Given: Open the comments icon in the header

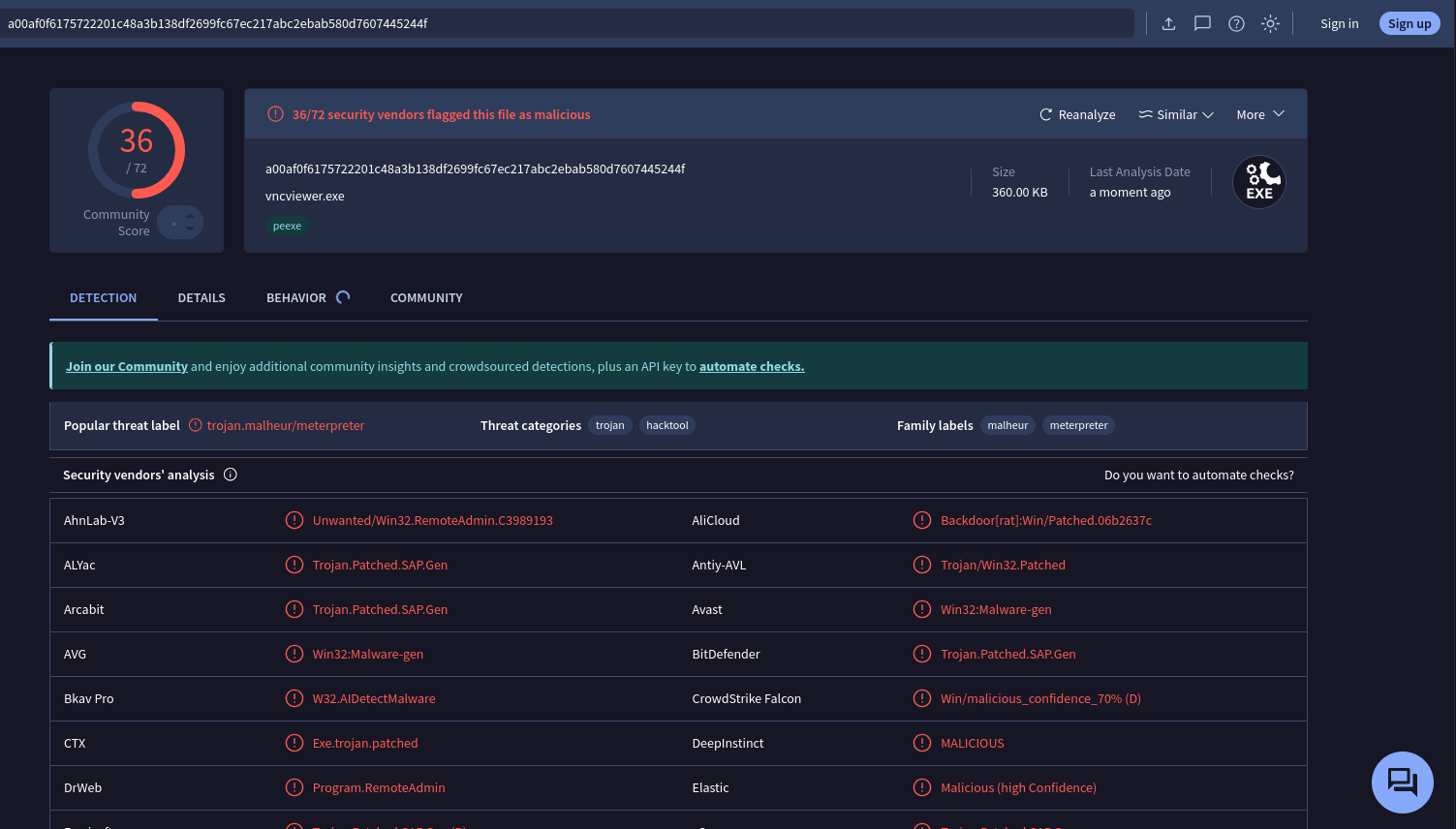Looking at the screenshot, I should 1202,23.
